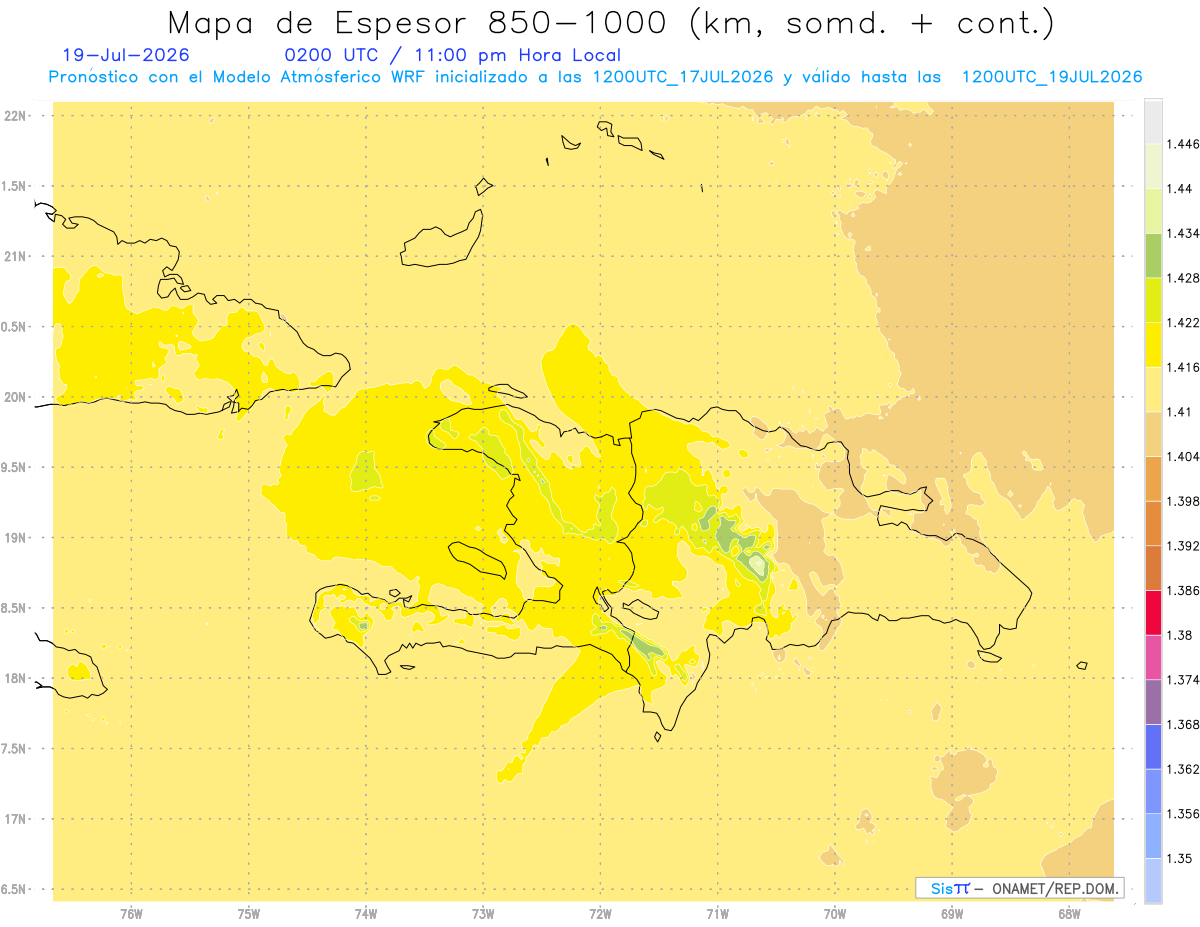Click the legend value '1.392'
This screenshot has width=1200, height=927.
coord(1183,546)
